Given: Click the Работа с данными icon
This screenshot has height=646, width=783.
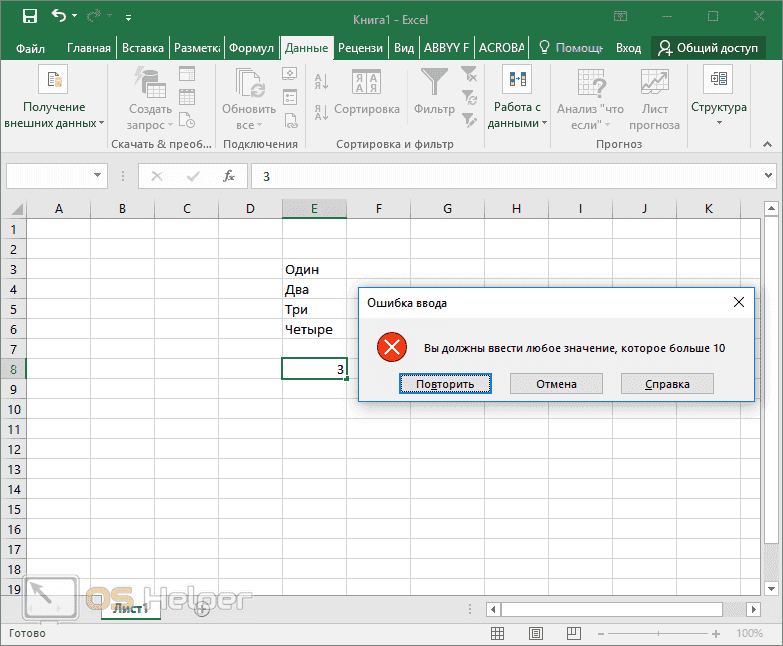Looking at the screenshot, I should pyautogui.click(x=517, y=79).
